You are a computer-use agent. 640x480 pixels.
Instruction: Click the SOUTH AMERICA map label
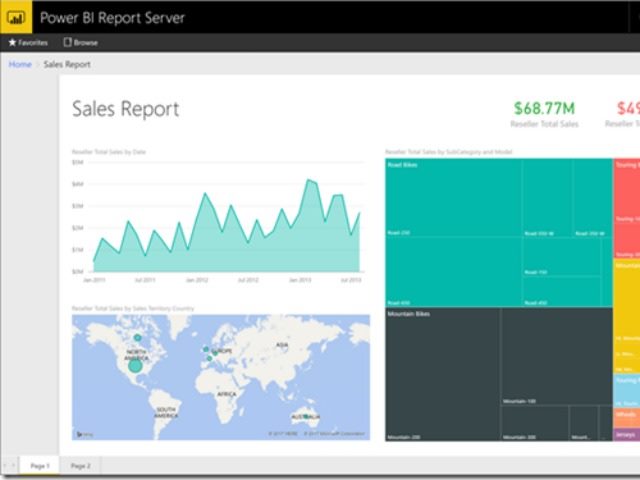click(166, 412)
